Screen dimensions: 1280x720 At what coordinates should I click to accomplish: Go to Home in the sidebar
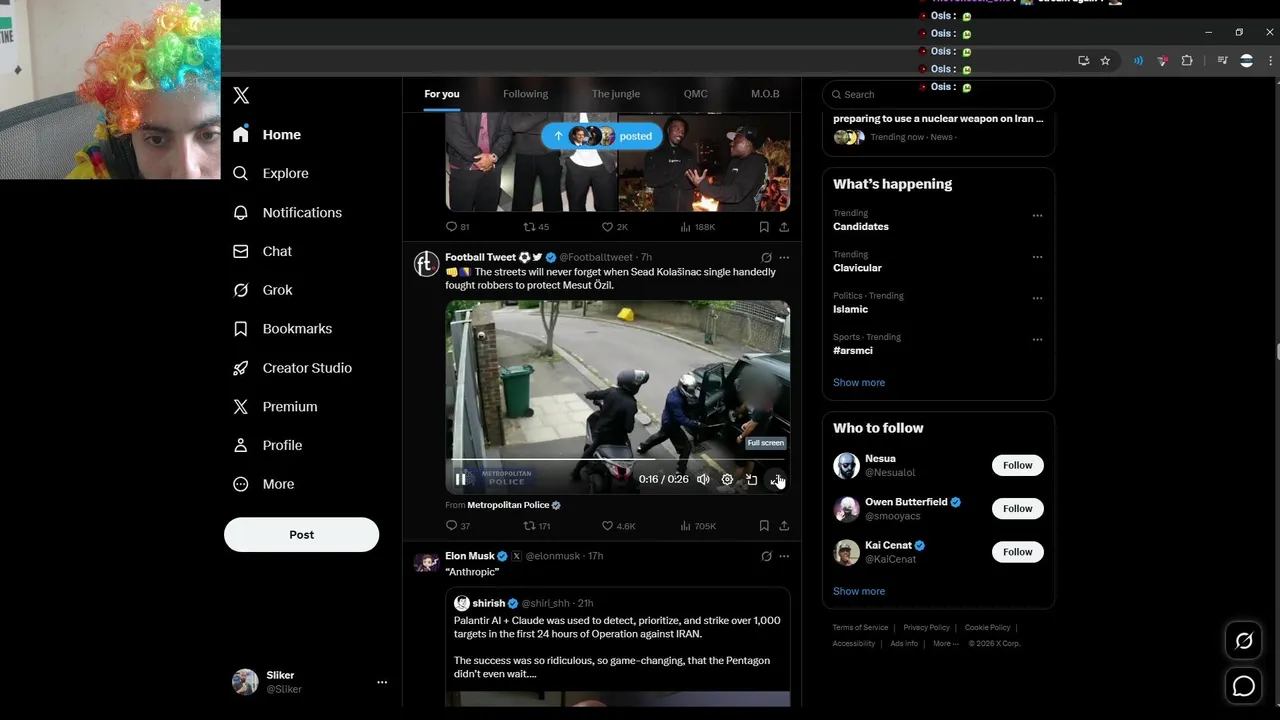pos(267,134)
